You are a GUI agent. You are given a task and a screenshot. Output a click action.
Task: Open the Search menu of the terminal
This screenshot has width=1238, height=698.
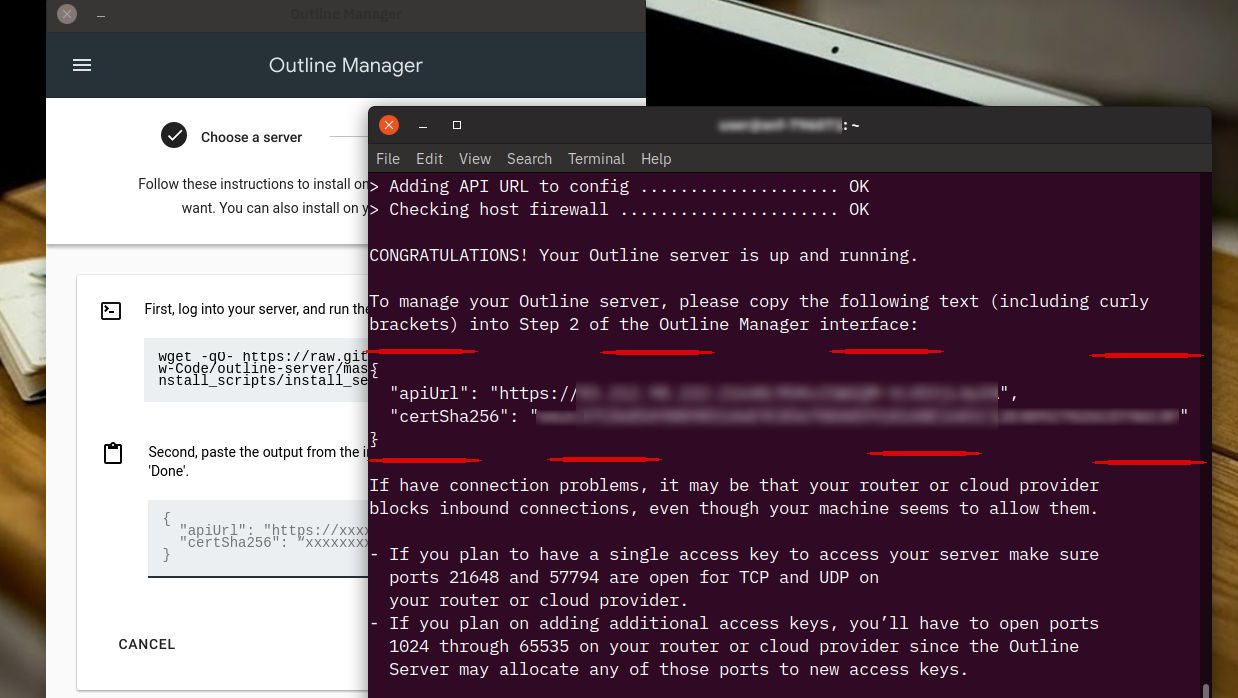pos(529,158)
